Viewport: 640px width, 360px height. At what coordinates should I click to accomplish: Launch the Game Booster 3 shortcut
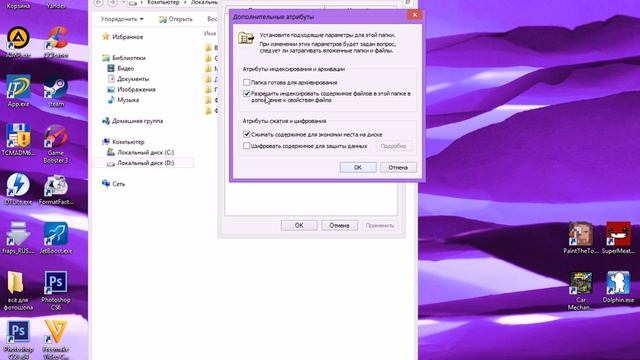56,144
